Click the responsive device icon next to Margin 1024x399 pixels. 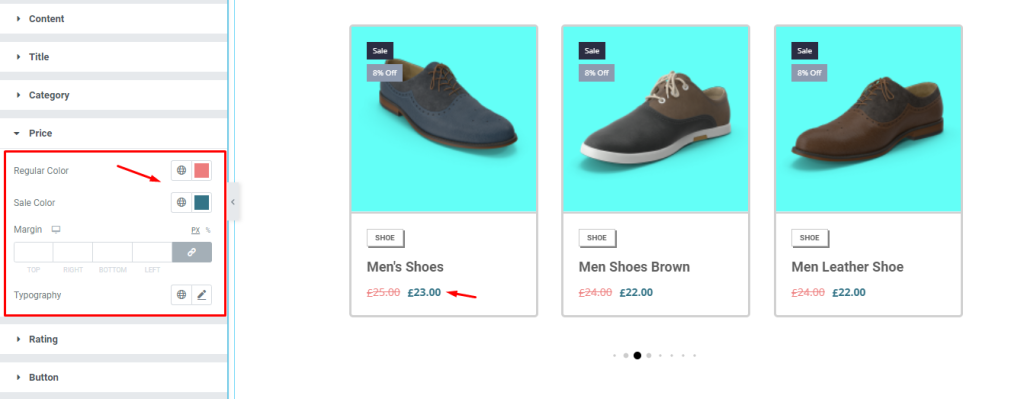click(x=56, y=230)
